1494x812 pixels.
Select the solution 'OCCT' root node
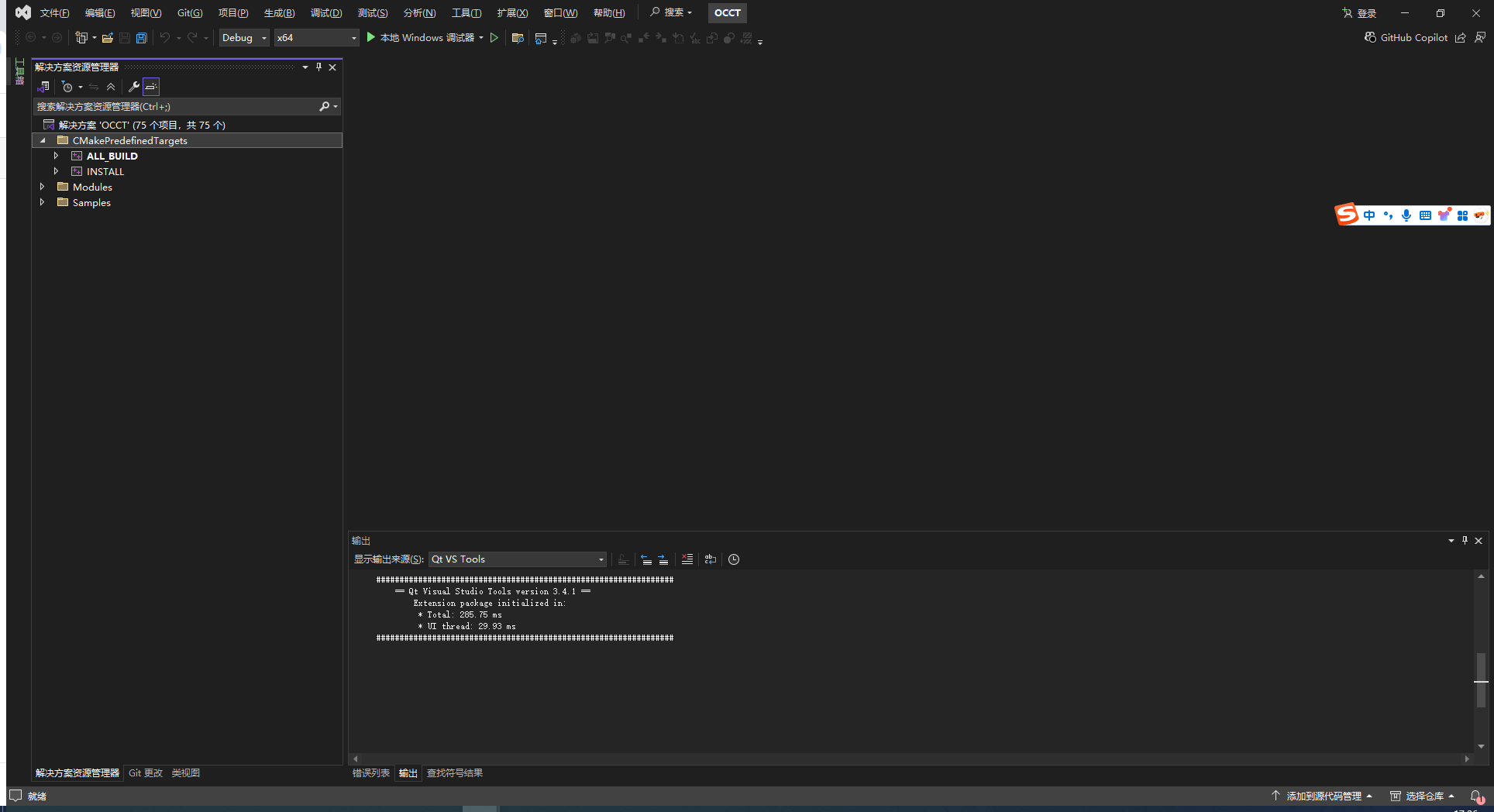click(x=142, y=125)
